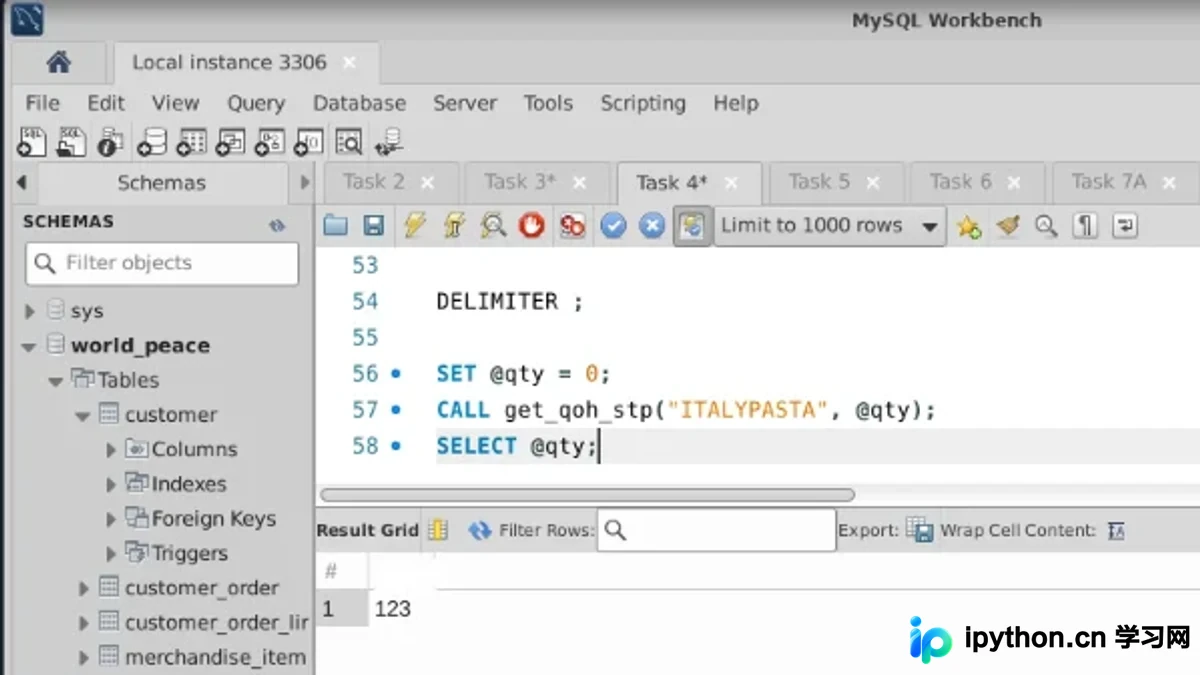Roll back the transaction with the X icon
Screen dimensions: 1200x675
[x=652, y=226]
